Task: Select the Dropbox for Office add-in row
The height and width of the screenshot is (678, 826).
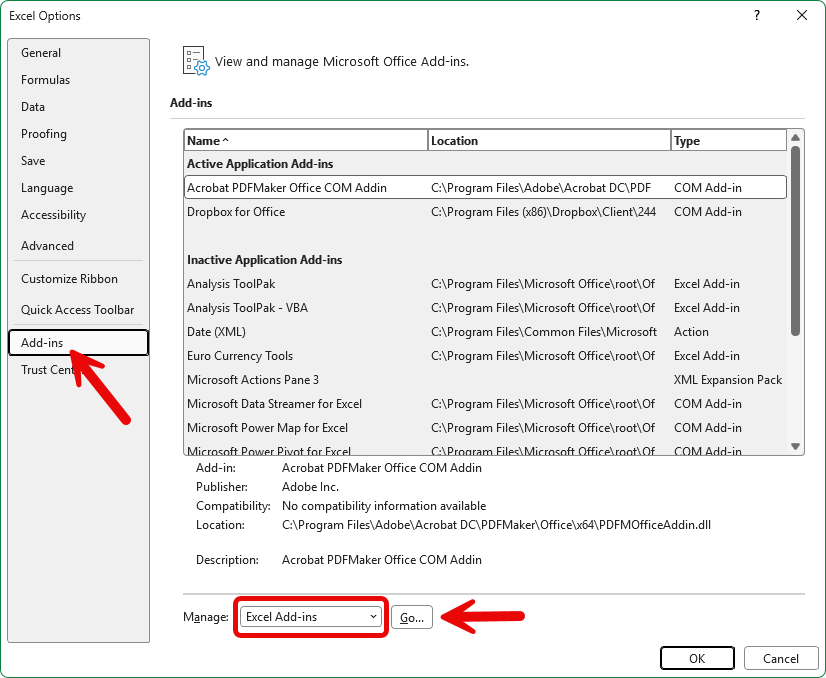Action: tap(300, 211)
